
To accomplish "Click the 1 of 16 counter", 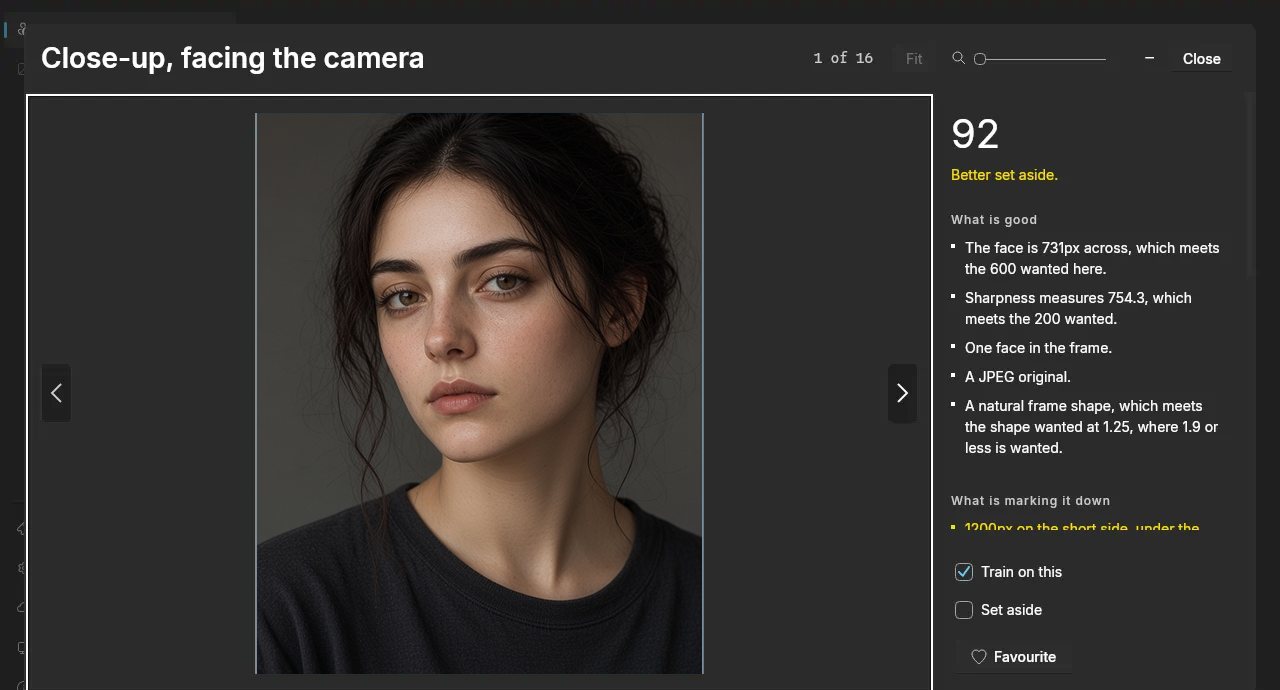I will tap(843, 59).
